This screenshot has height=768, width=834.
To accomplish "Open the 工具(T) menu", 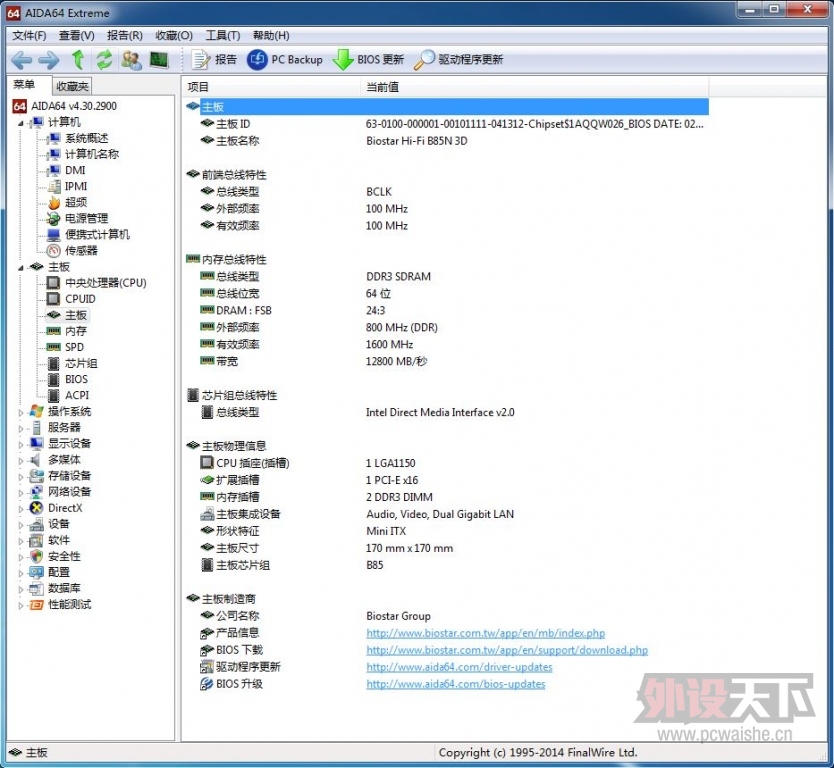I will click(223, 36).
